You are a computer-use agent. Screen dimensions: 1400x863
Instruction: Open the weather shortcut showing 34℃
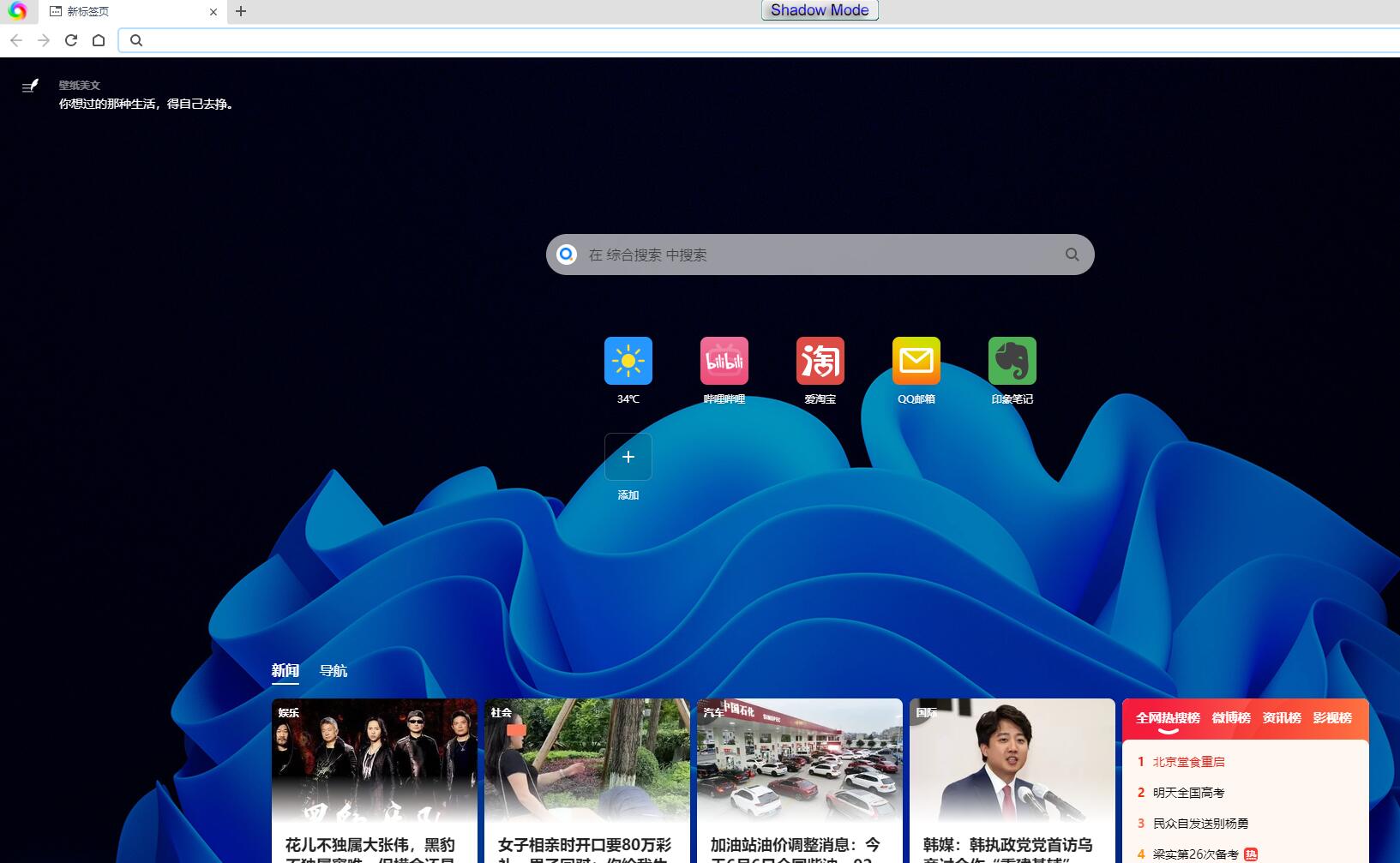pyautogui.click(x=628, y=361)
